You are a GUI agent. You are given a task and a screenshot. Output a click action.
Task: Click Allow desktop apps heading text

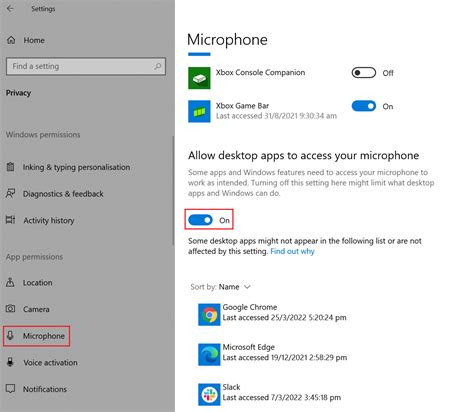303,156
